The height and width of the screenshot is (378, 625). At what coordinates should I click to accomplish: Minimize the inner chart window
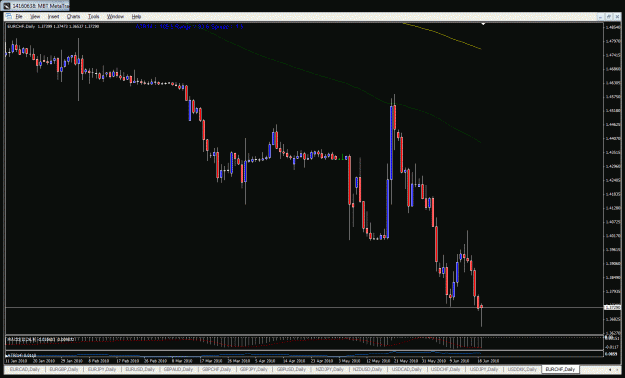click(x=601, y=16)
